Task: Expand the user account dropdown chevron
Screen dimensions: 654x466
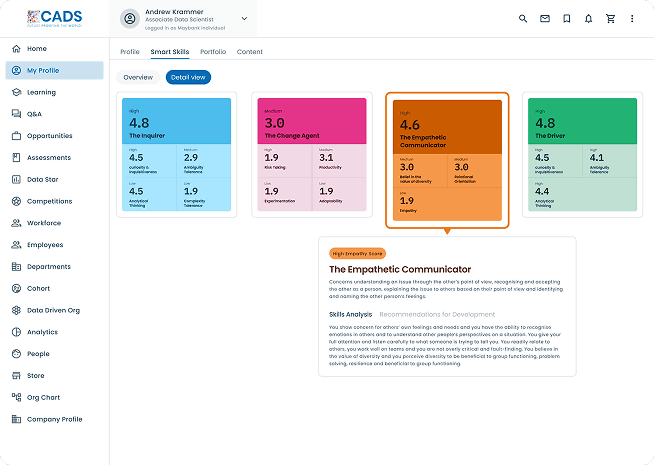Action: (244, 18)
